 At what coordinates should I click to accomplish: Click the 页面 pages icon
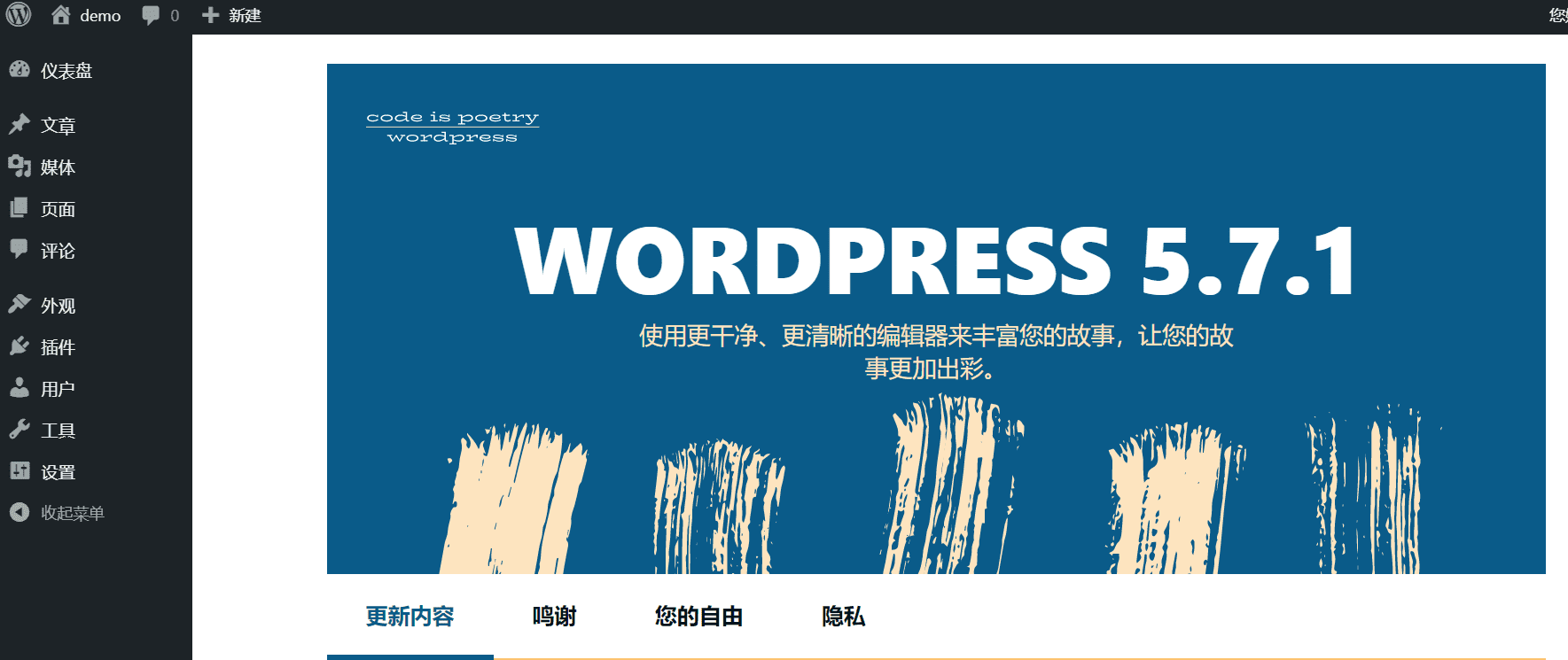coord(20,207)
